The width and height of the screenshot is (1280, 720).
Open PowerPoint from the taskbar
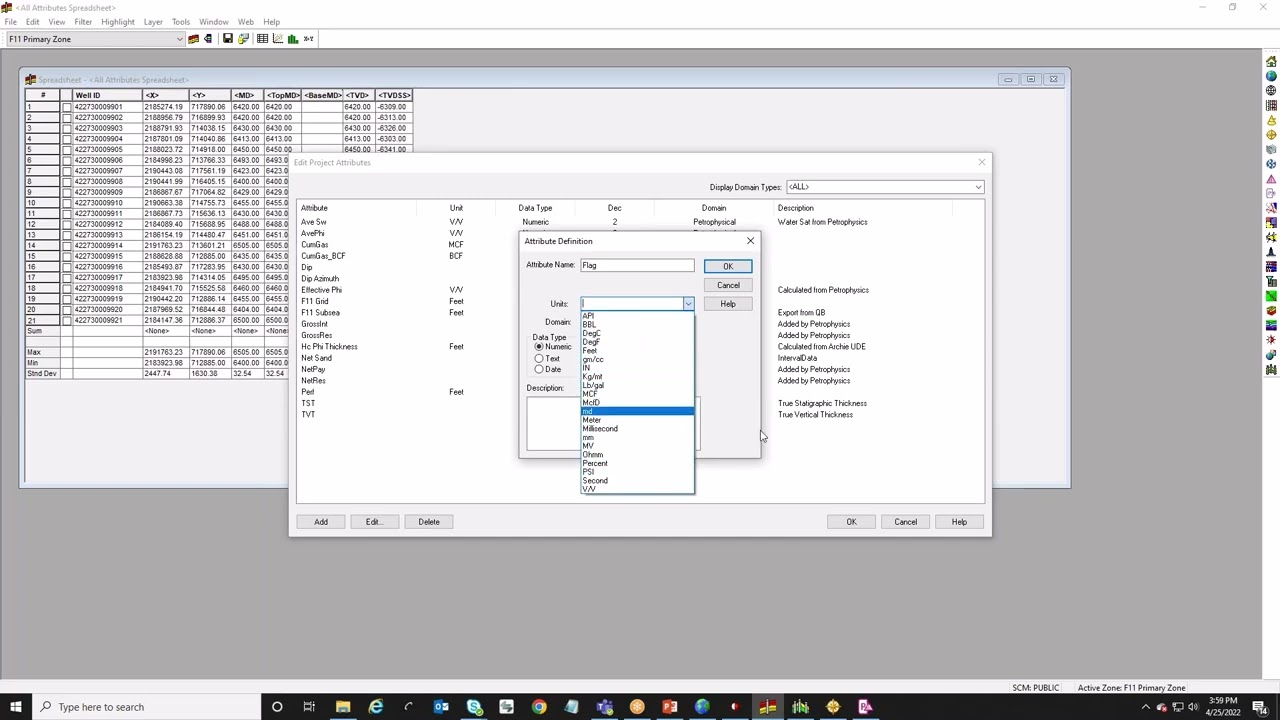click(x=670, y=707)
